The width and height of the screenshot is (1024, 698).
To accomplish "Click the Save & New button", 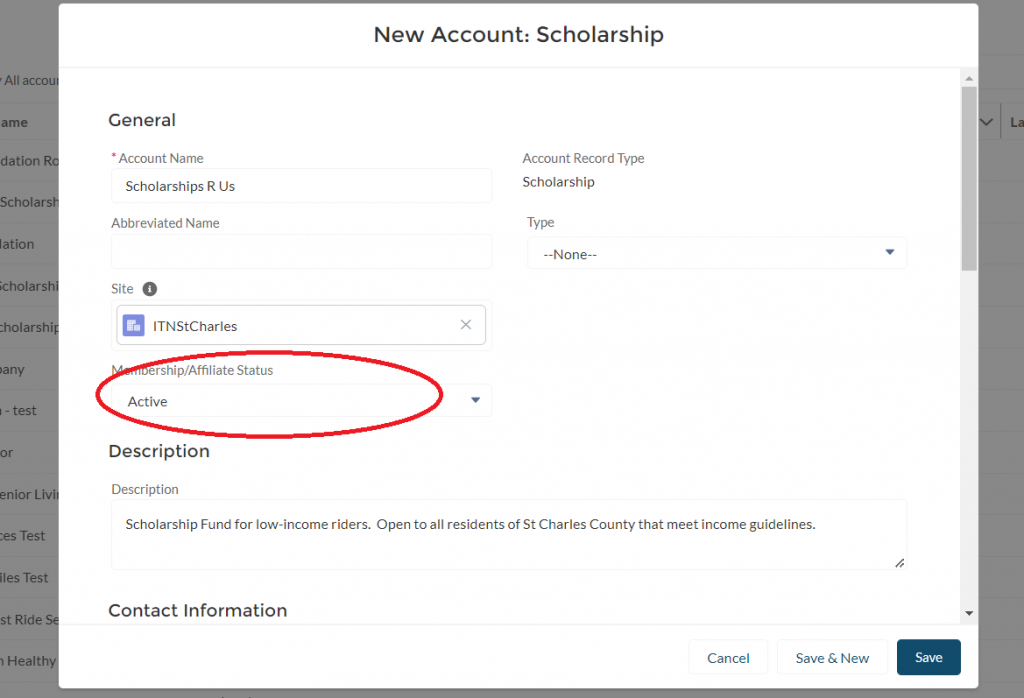I will click(x=832, y=658).
